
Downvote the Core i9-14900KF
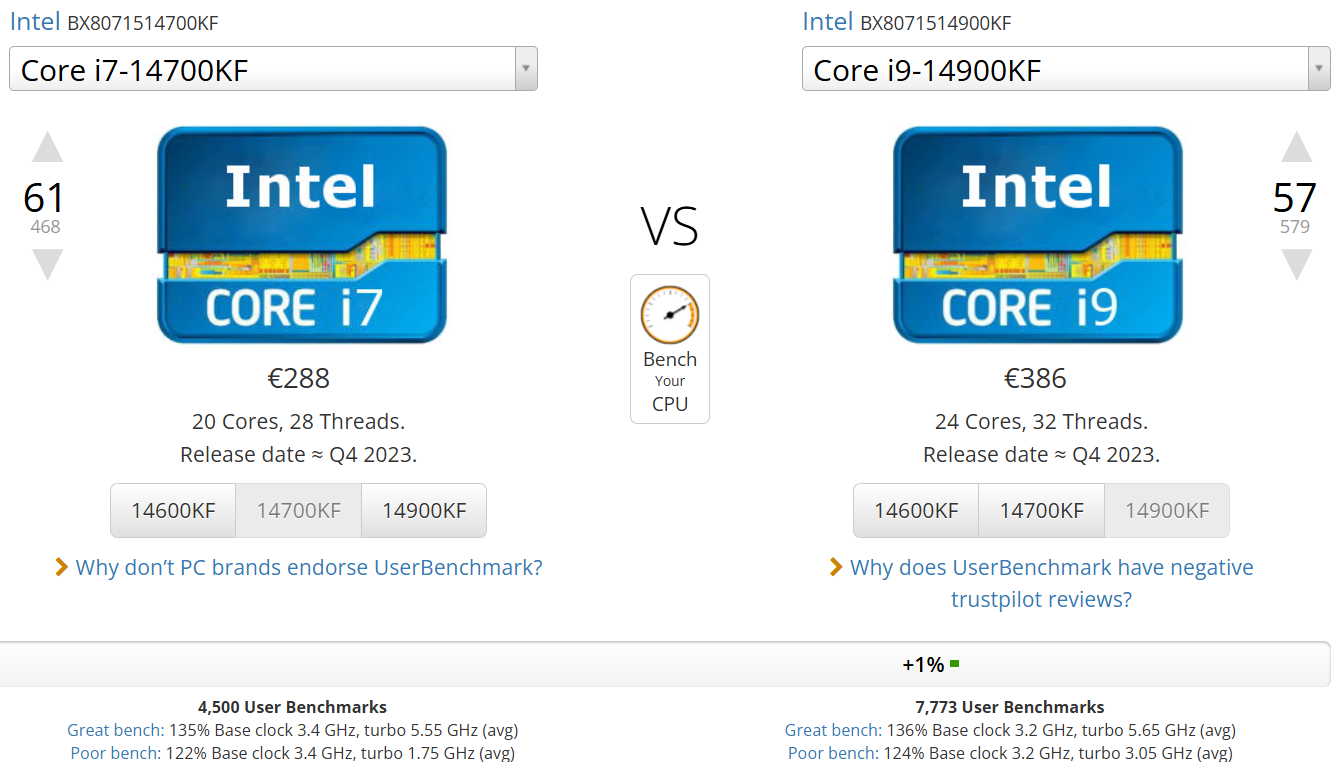[1296, 264]
